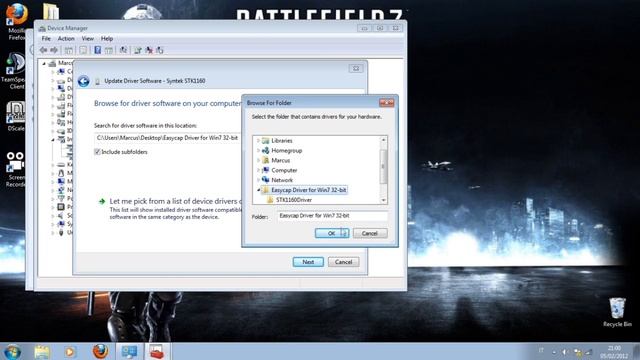Open Windows Media Player from the taskbar
This screenshot has width=640, height=360.
coord(70,351)
